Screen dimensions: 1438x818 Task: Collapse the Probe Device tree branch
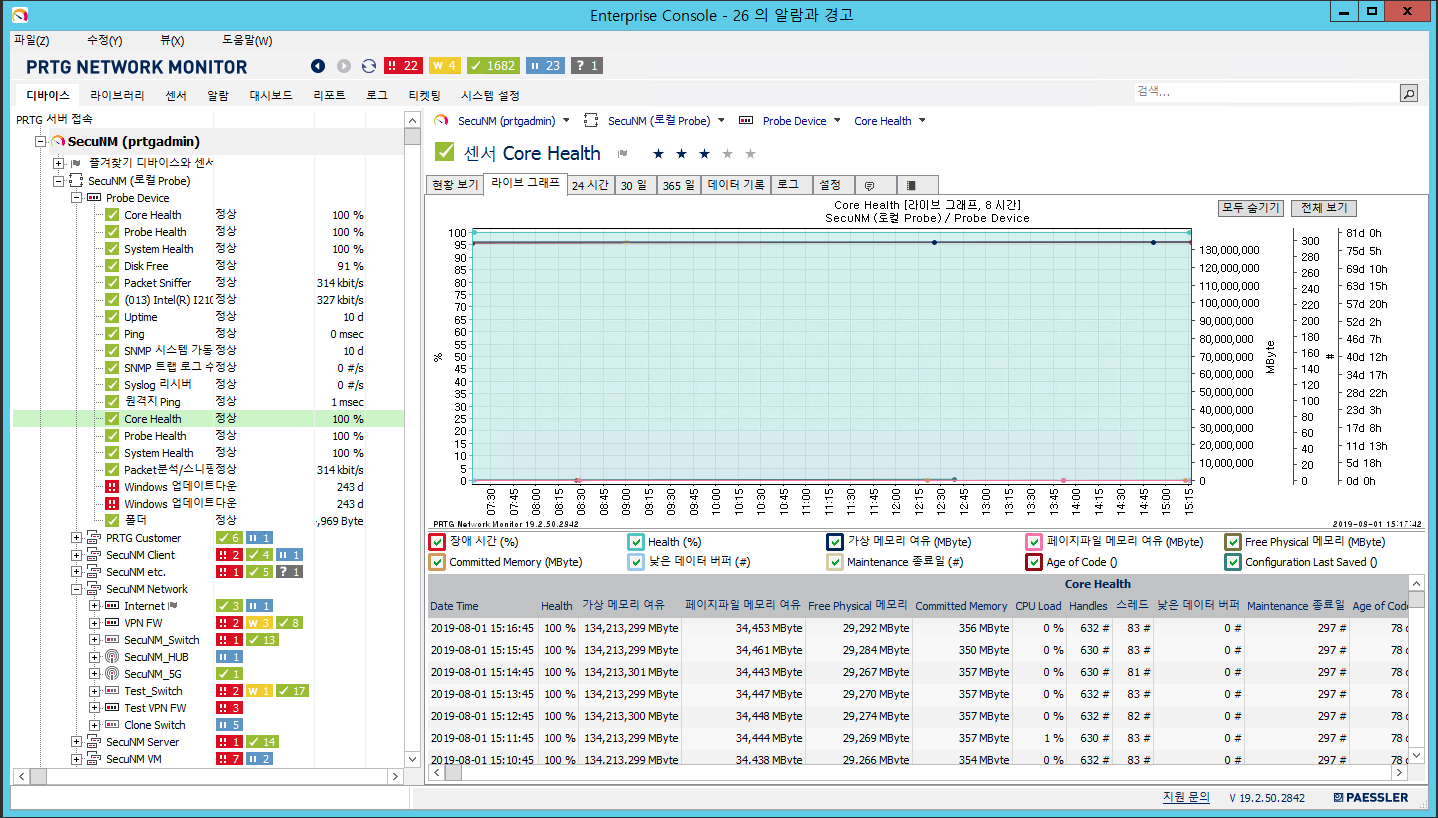77,197
